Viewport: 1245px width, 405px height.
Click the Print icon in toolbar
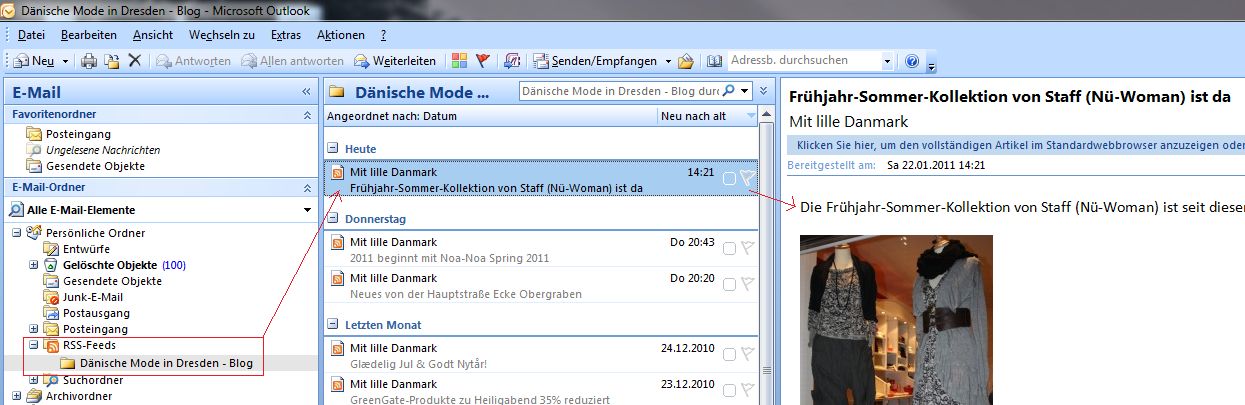coord(89,61)
